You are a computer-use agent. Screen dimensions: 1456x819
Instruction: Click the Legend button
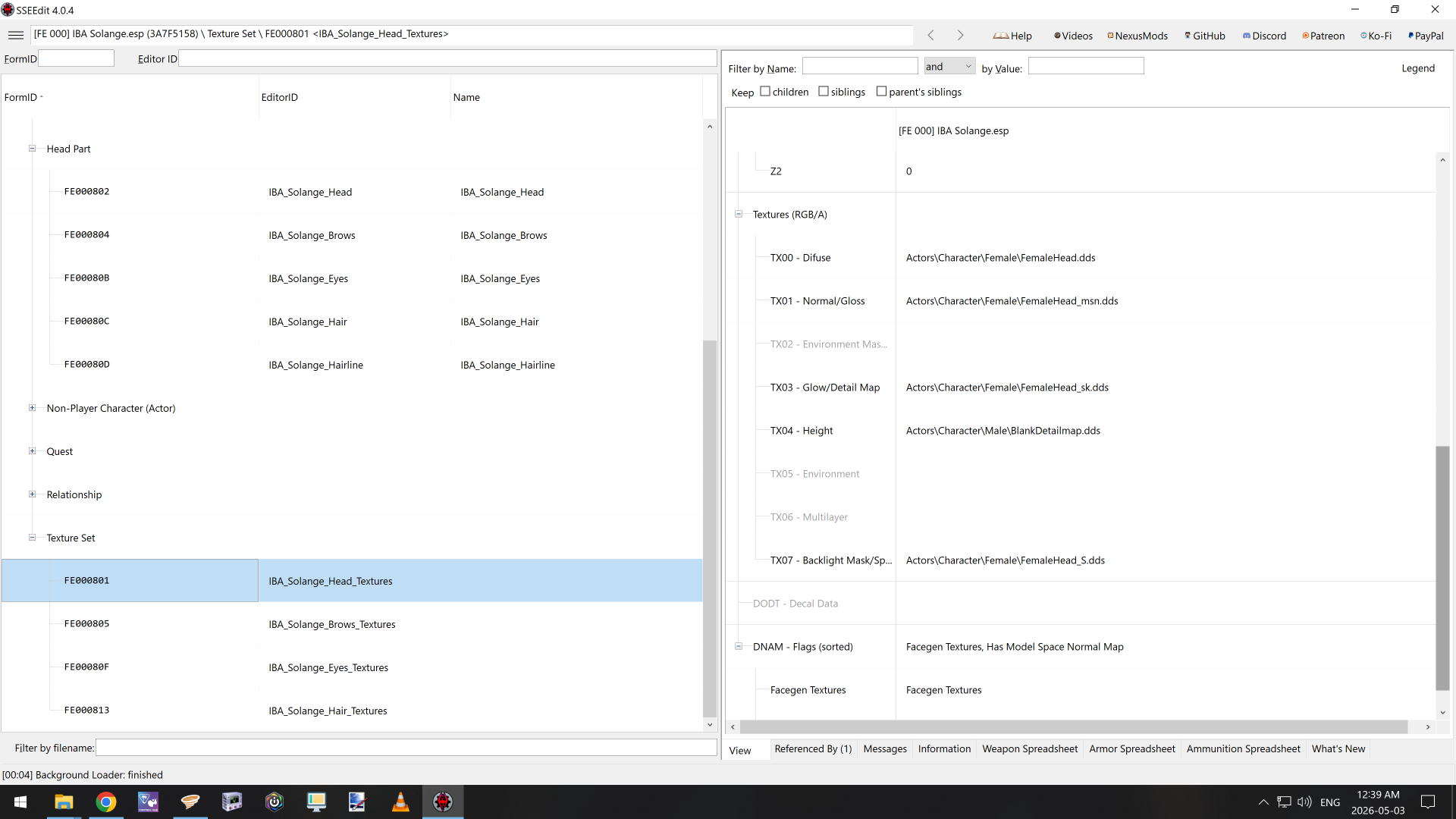(1417, 68)
